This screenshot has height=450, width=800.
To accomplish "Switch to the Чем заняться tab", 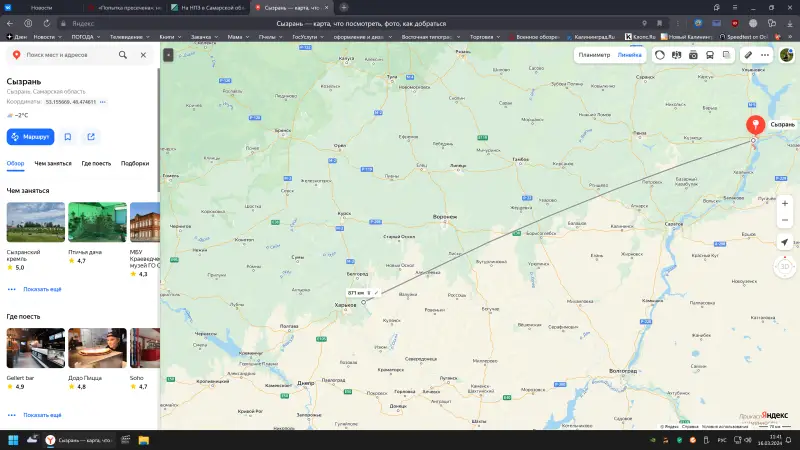I will click(53, 163).
